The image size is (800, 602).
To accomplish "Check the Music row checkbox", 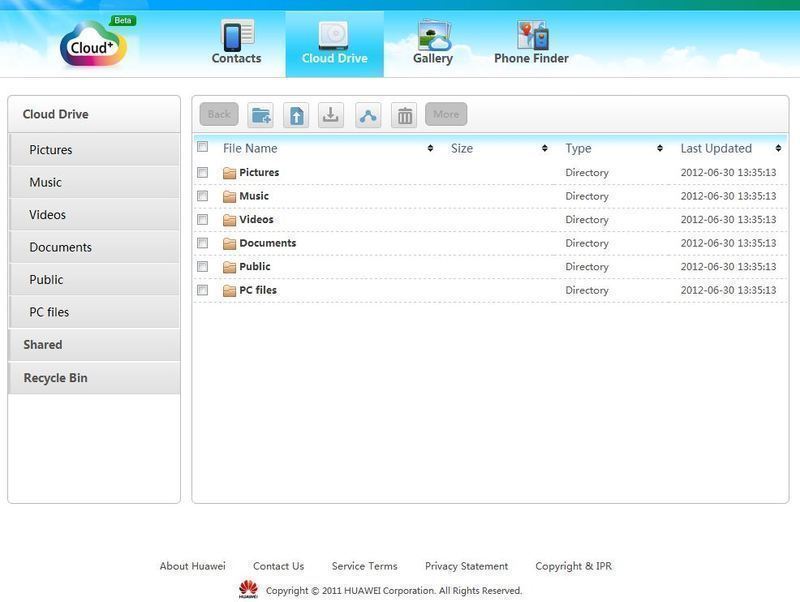I will (203, 196).
